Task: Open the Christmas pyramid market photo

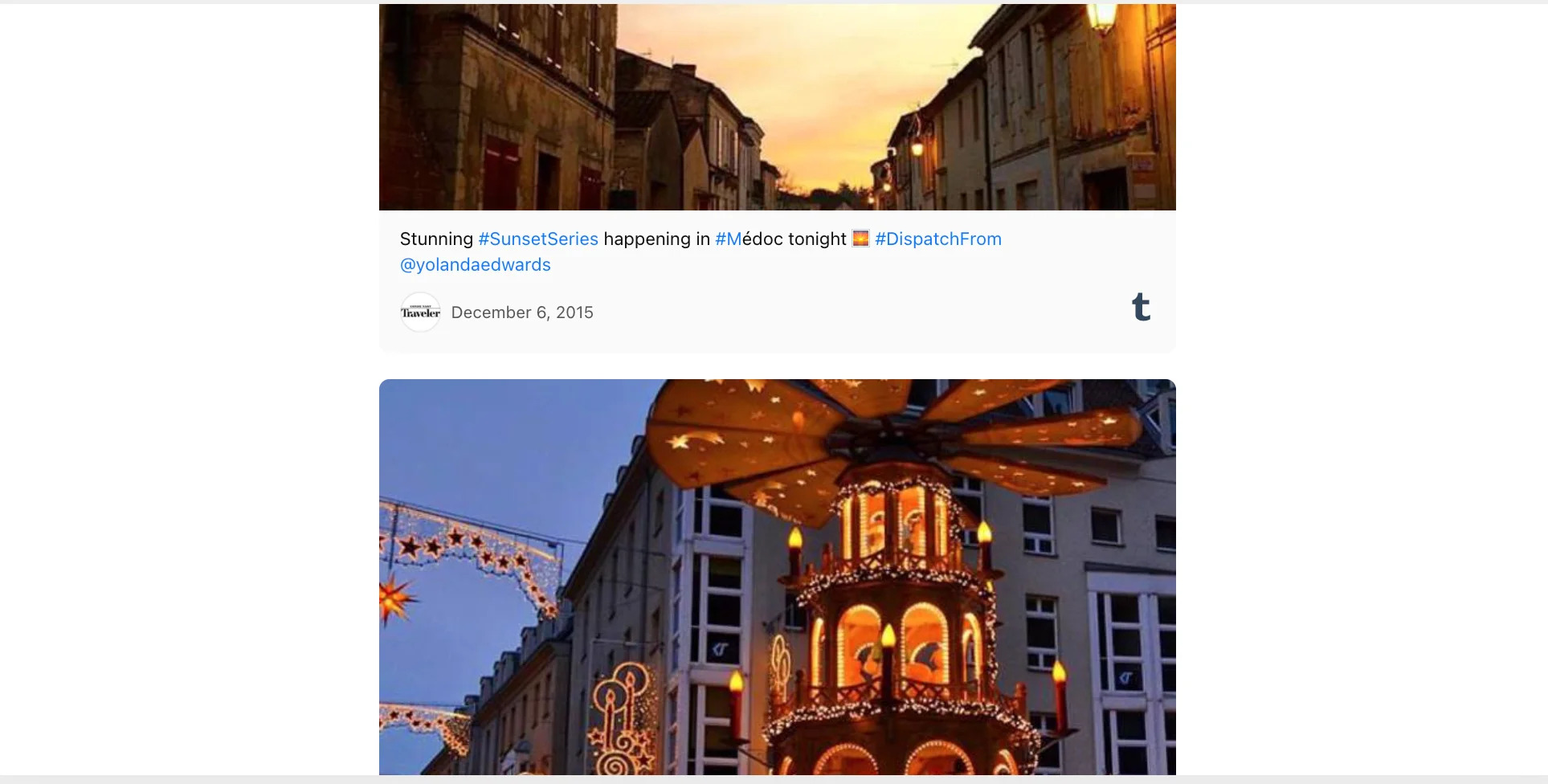Action: (778, 577)
